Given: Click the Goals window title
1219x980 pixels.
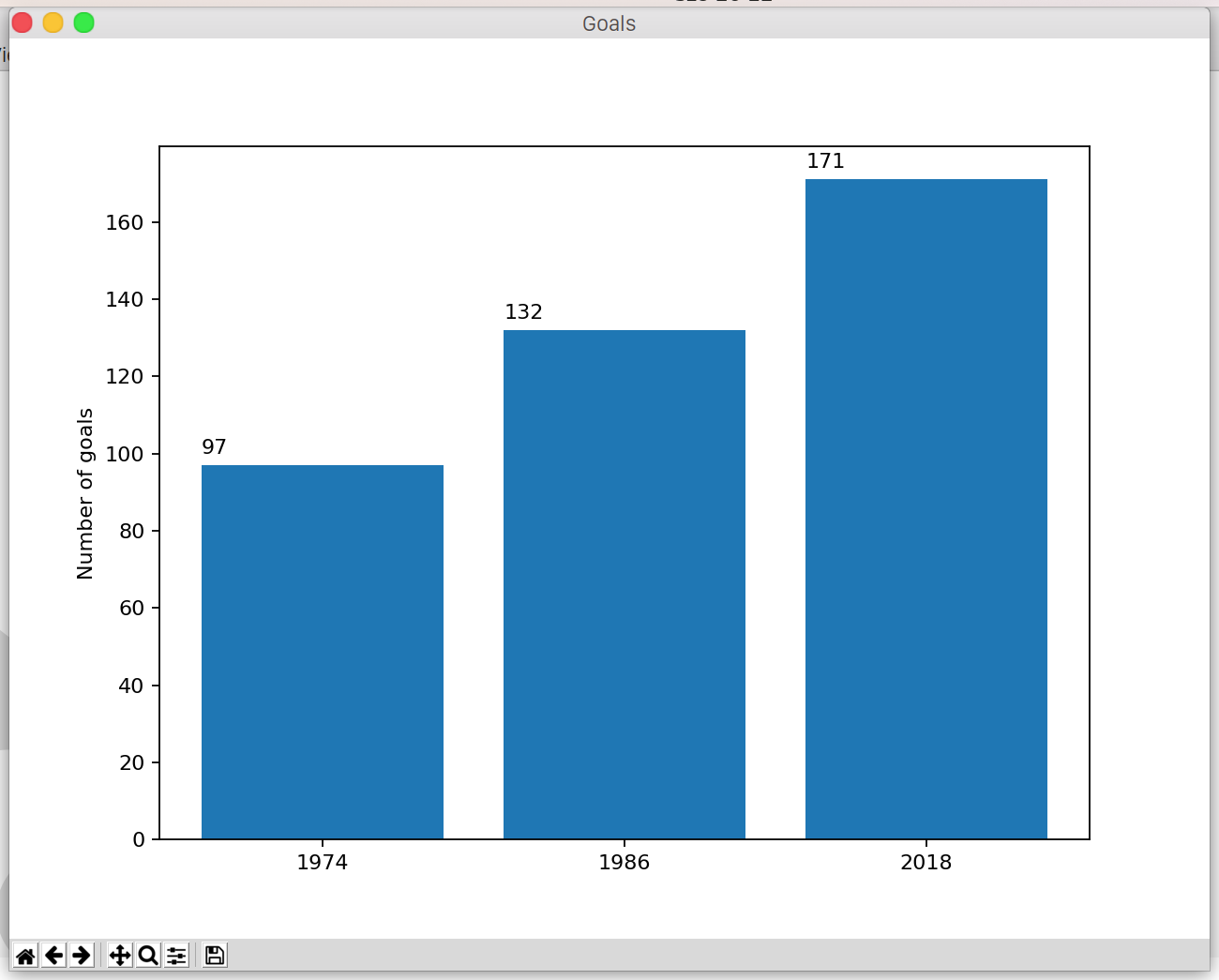Looking at the screenshot, I should (x=608, y=23).
